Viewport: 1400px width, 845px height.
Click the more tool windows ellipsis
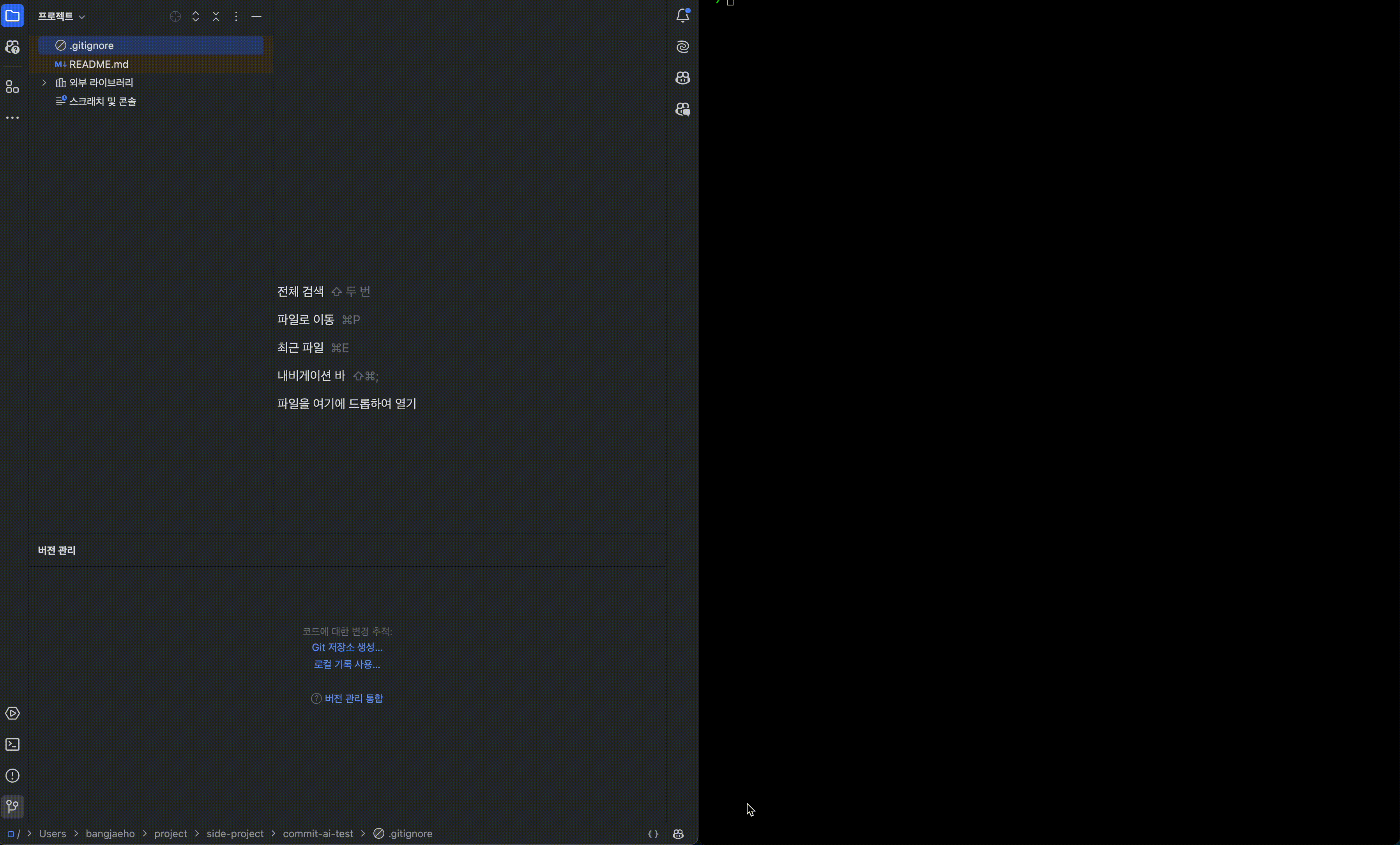(12, 118)
